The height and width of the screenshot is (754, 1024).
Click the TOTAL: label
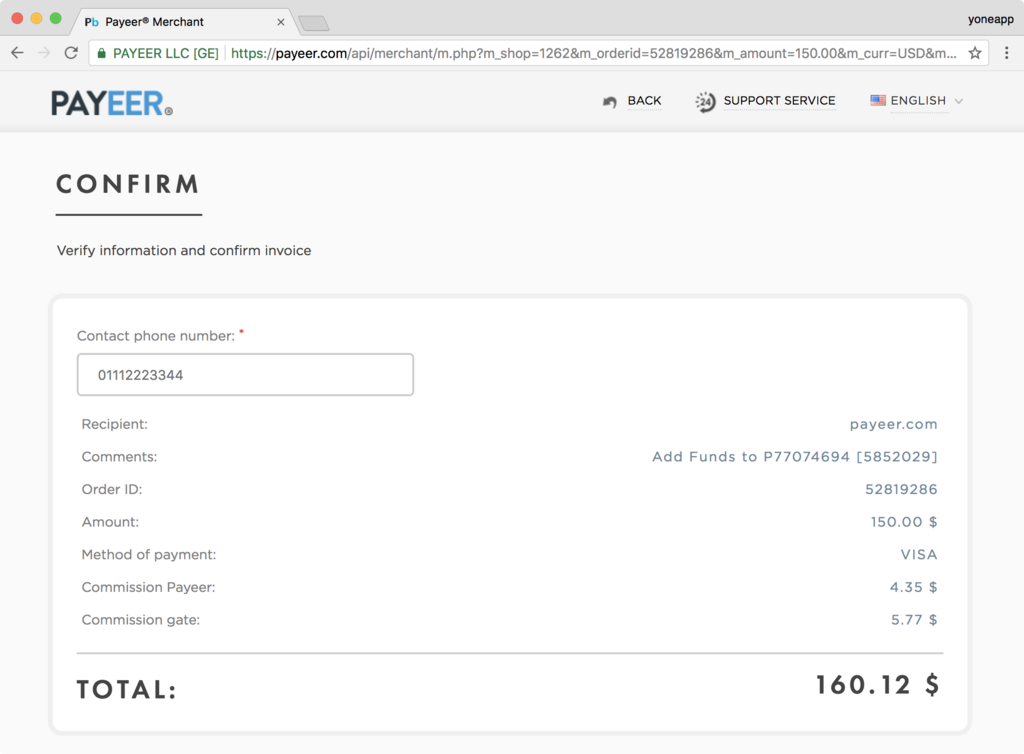click(127, 689)
